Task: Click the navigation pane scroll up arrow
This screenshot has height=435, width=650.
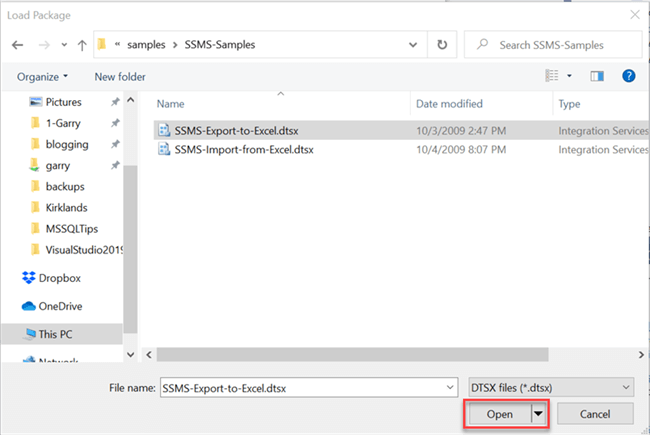Action: [131, 100]
